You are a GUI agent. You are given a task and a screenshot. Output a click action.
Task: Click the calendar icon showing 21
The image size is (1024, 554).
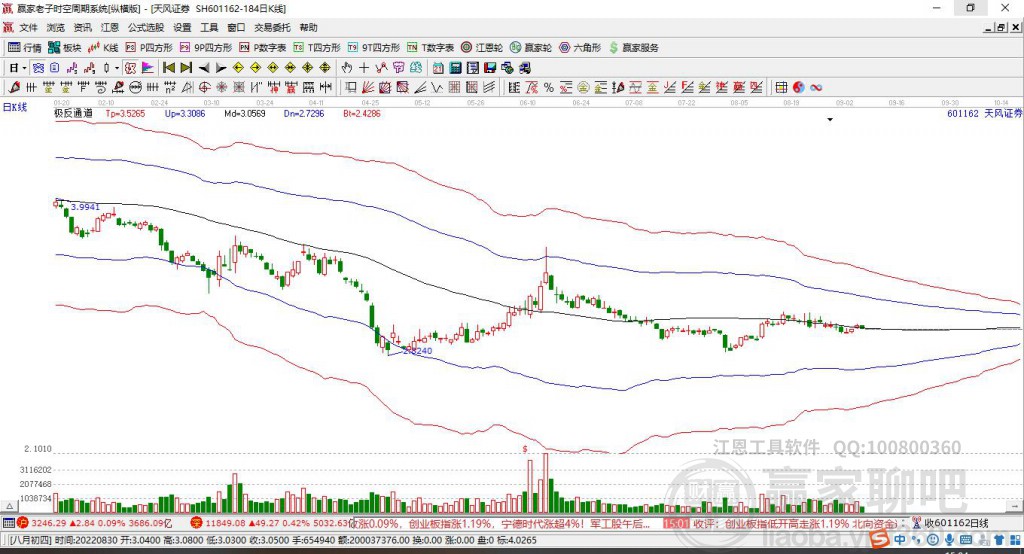coord(438,68)
